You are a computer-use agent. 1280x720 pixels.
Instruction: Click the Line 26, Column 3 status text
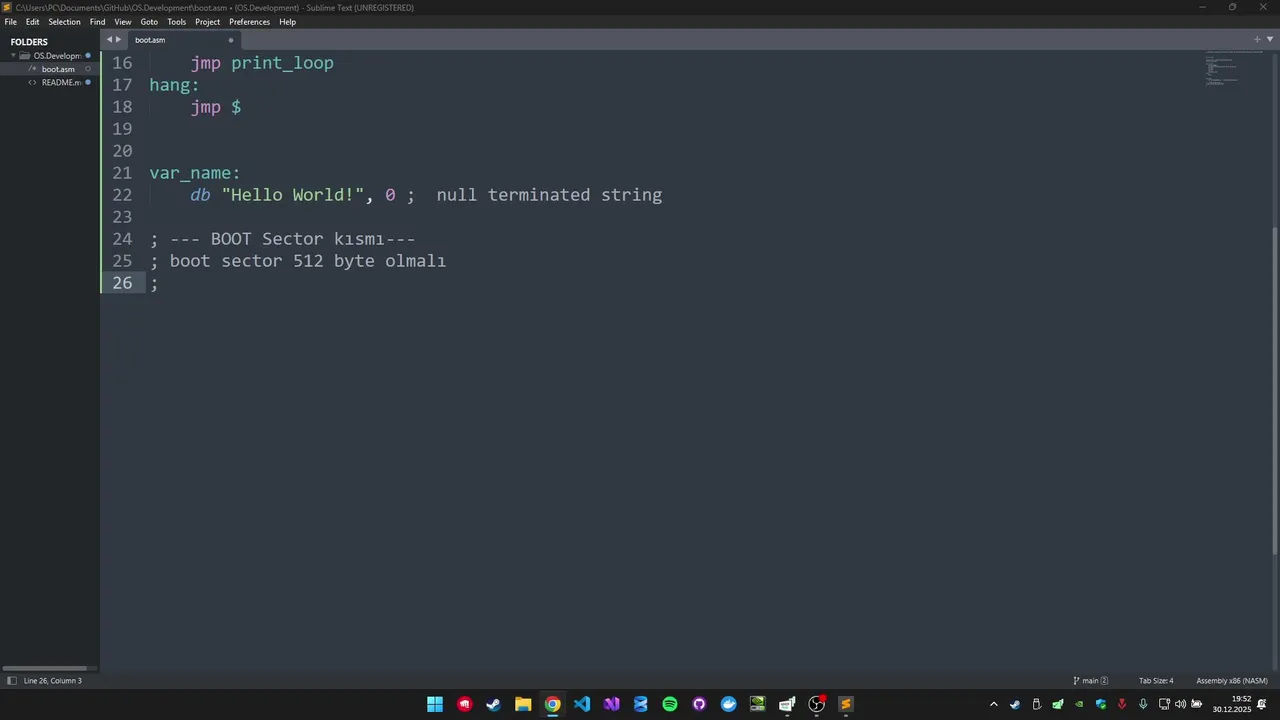[53, 681]
